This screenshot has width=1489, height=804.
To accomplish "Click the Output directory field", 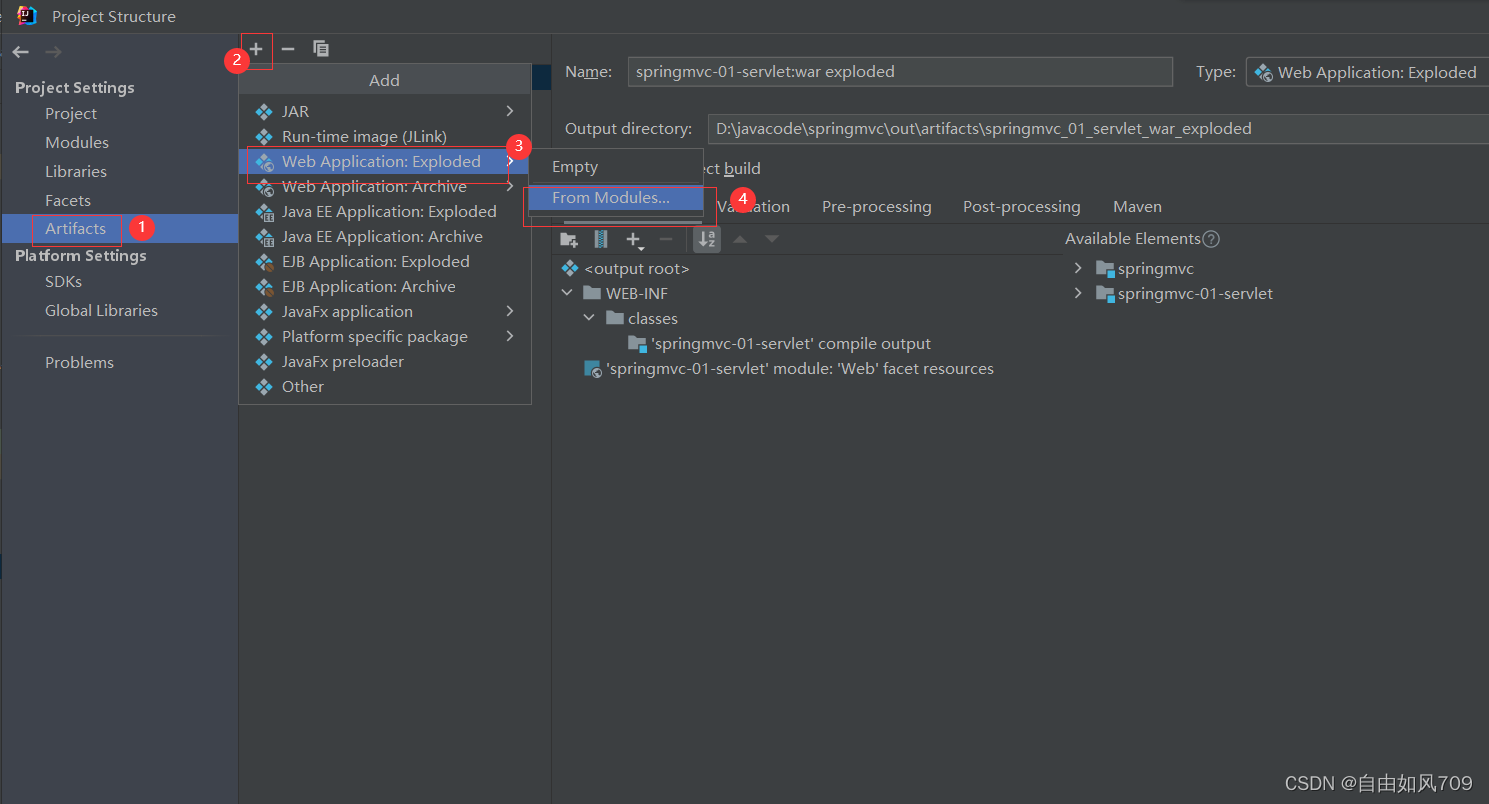I will 1098,129.
